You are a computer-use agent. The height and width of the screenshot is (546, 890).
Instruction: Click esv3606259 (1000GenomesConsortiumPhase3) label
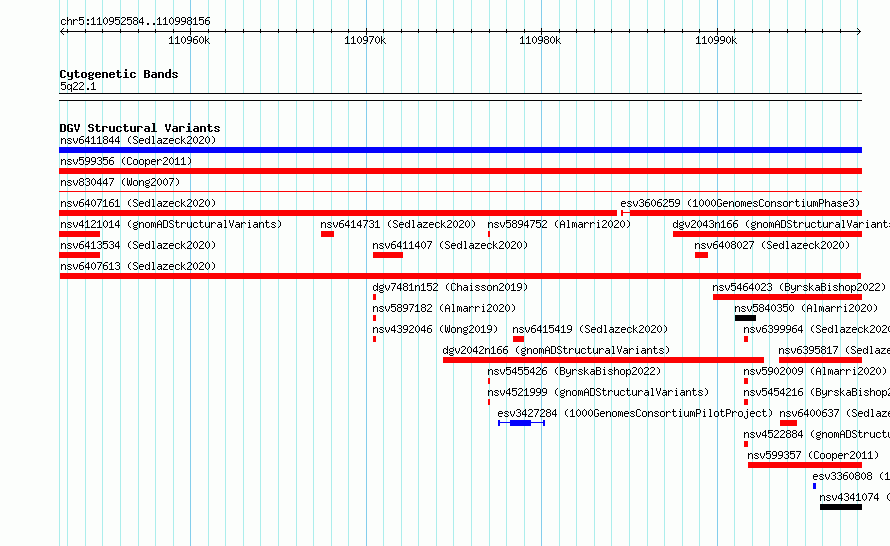tap(740, 203)
